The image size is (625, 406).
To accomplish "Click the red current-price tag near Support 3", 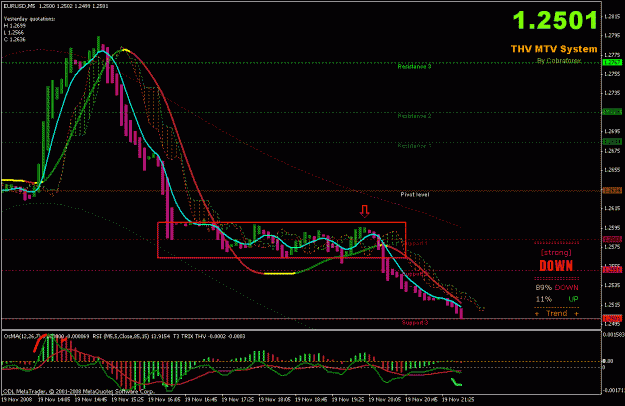I will coord(612,318).
